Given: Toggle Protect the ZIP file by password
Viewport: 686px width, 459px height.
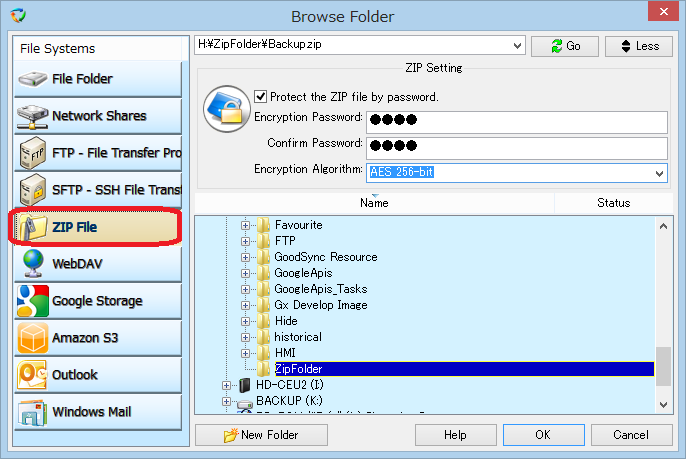Looking at the screenshot, I should [261, 96].
